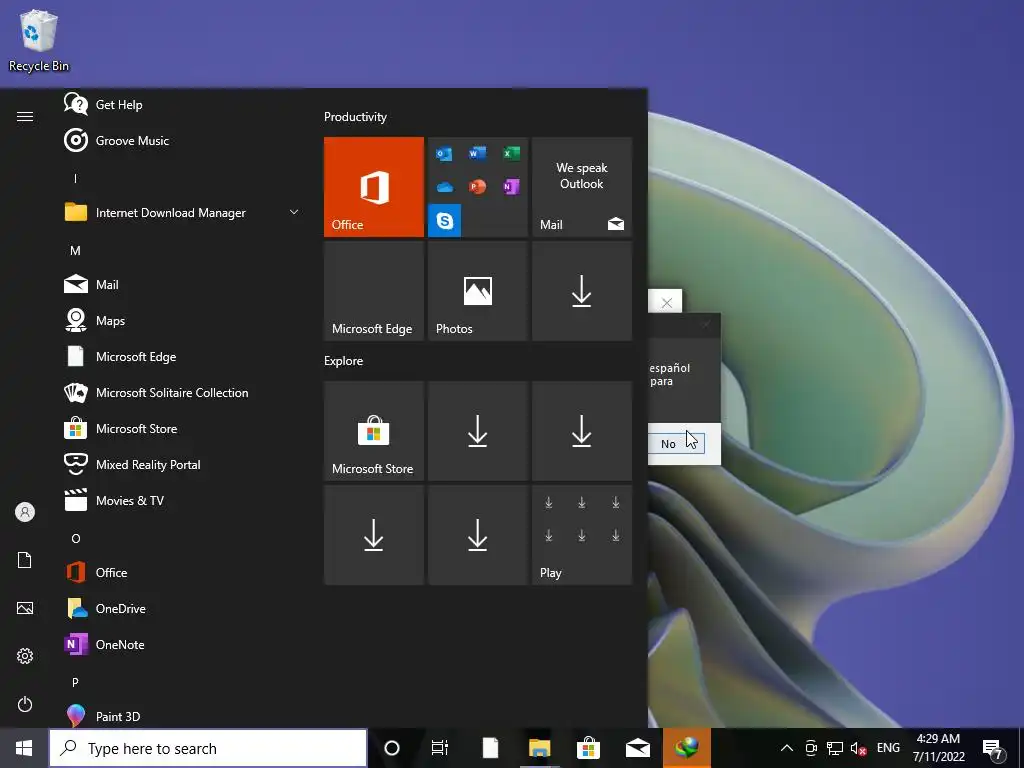Open the Photos tile
Image resolution: width=1024 pixels, height=768 pixels.
tap(477, 291)
